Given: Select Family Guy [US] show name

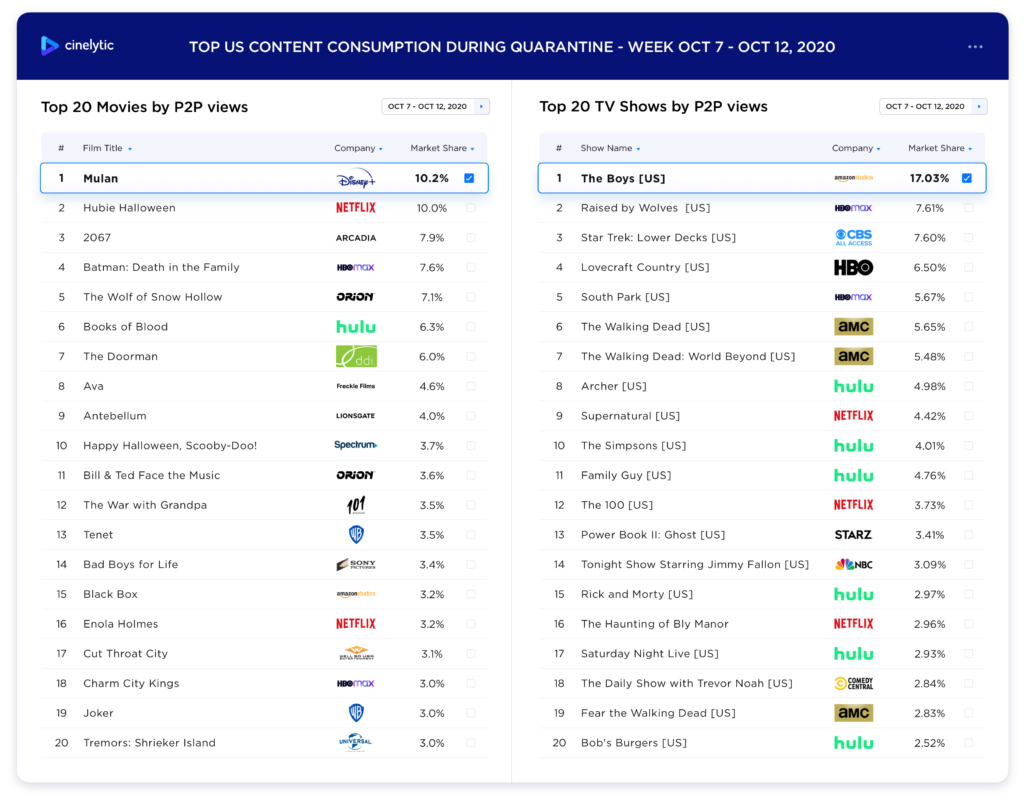Looking at the screenshot, I should click(626, 475).
